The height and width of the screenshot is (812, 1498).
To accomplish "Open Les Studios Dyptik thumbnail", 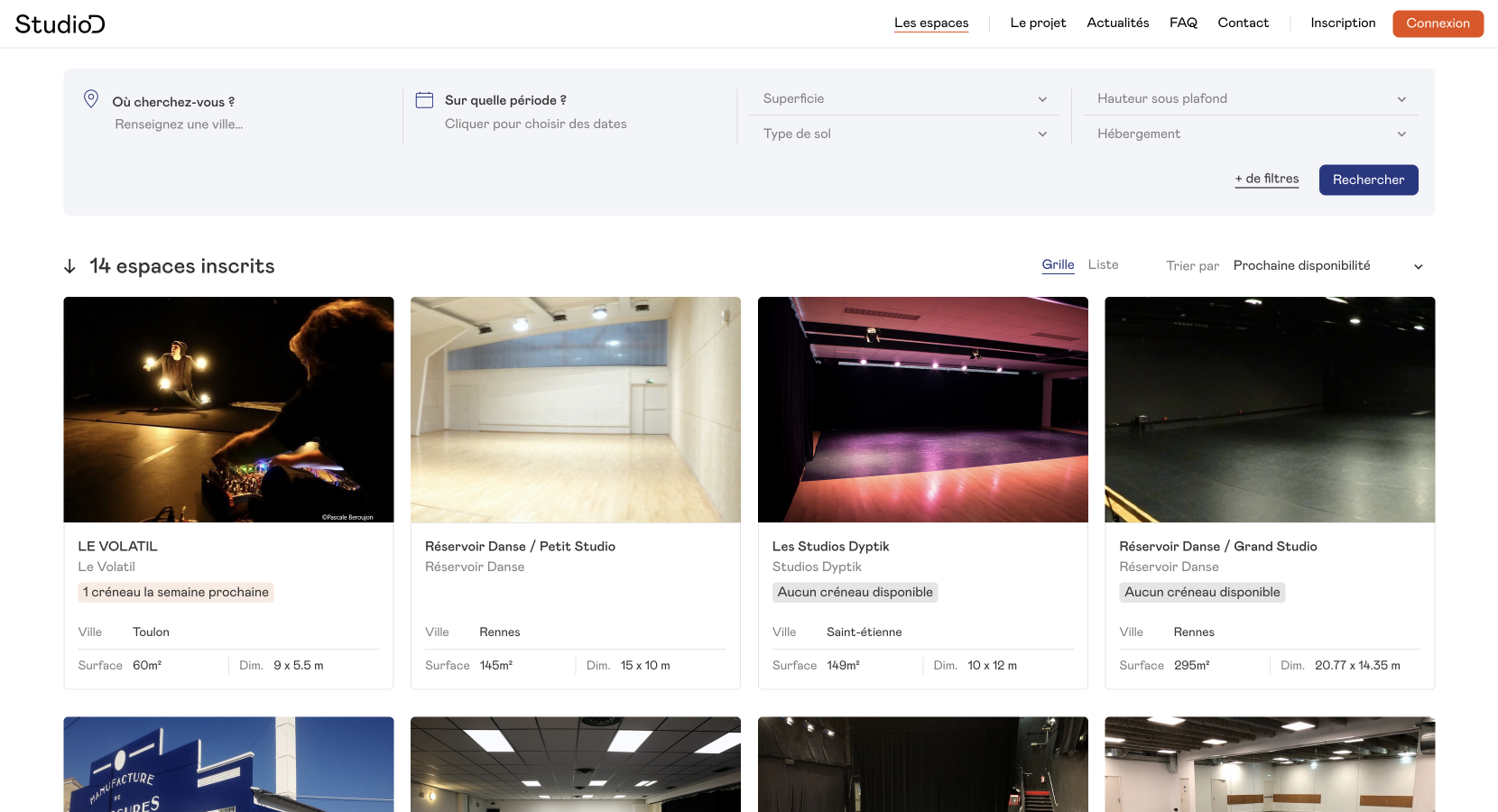I will tap(922, 410).
